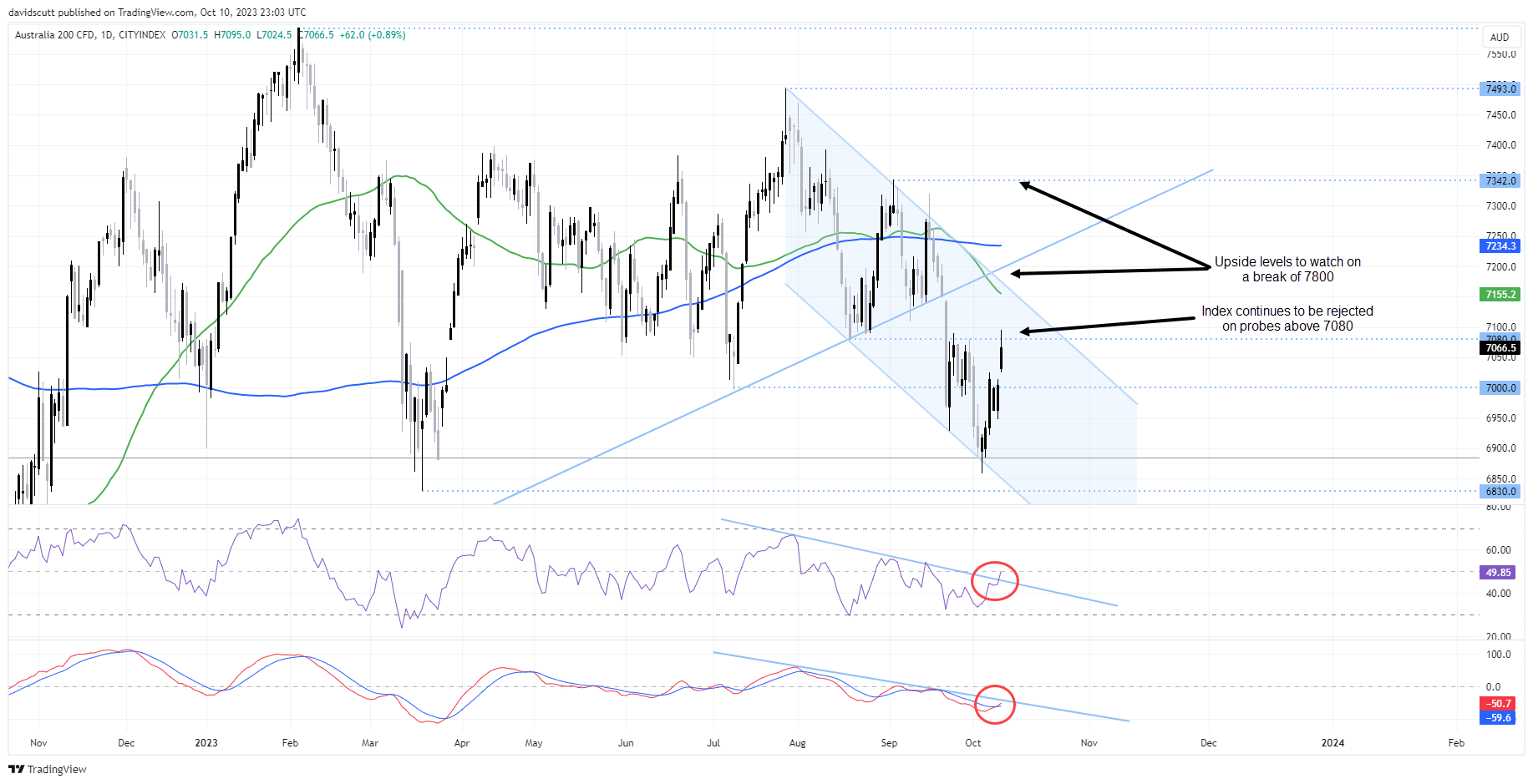Click the TradingView logo at the bottom
Image resolution: width=1533 pixels, height=784 pixels.
(48, 769)
